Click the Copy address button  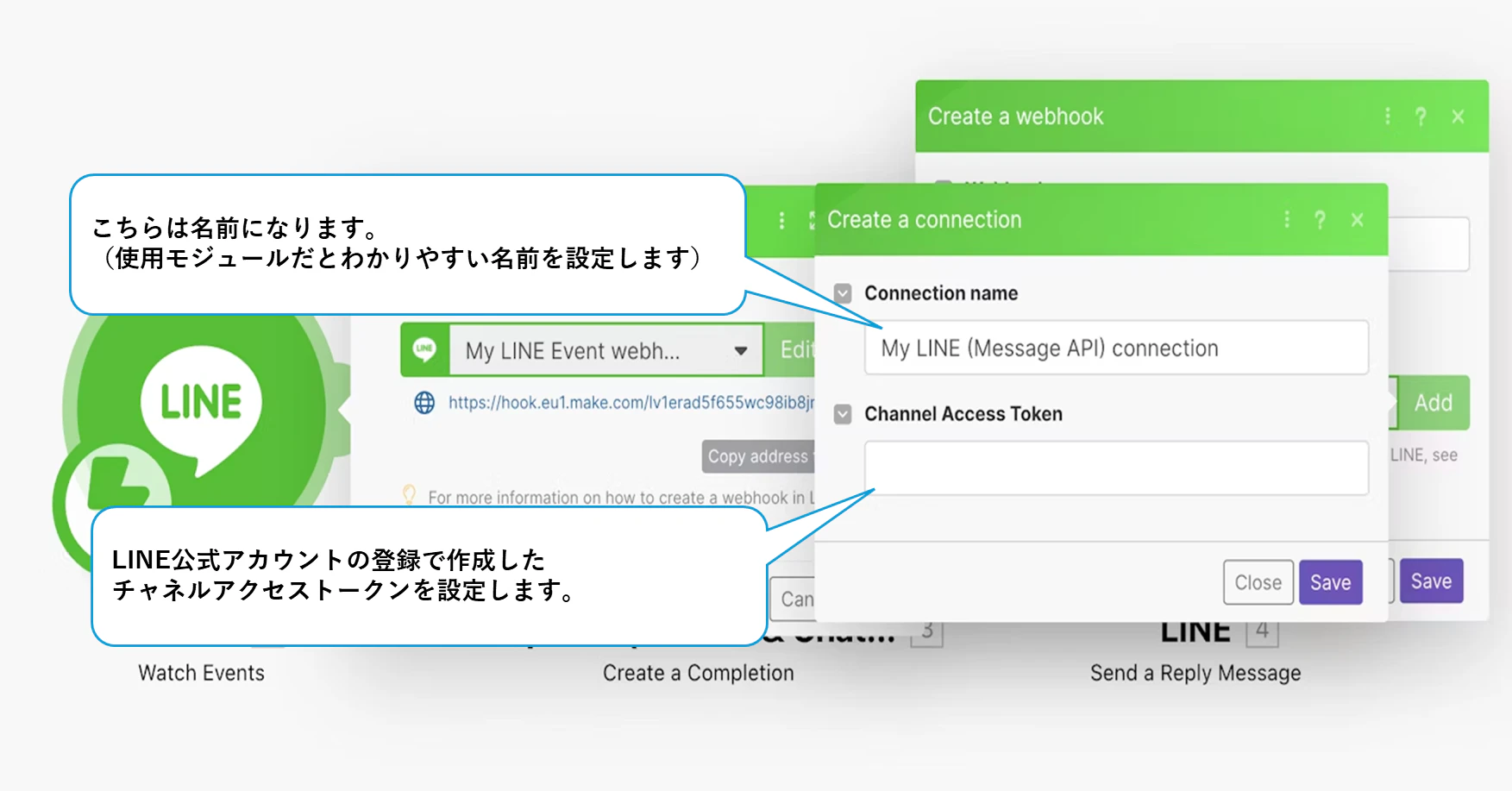(x=758, y=456)
